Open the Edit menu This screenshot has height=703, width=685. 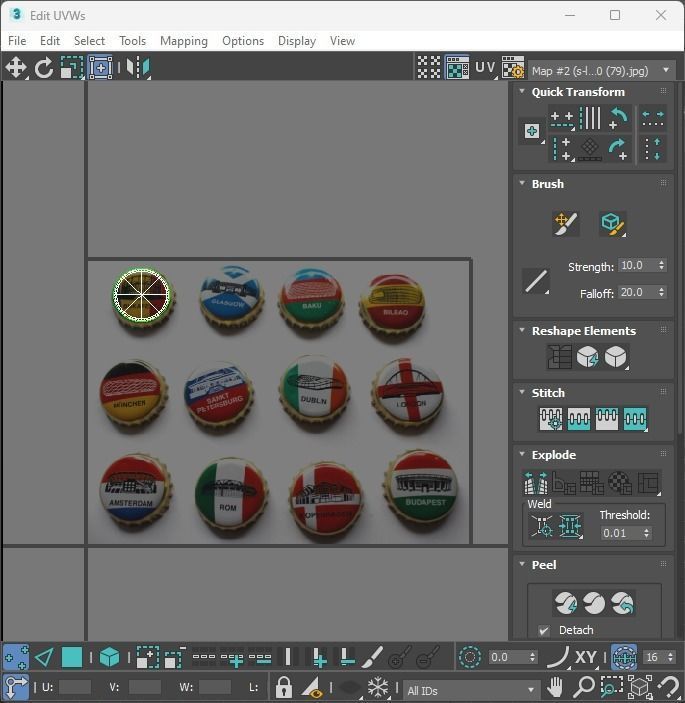(x=50, y=41)
